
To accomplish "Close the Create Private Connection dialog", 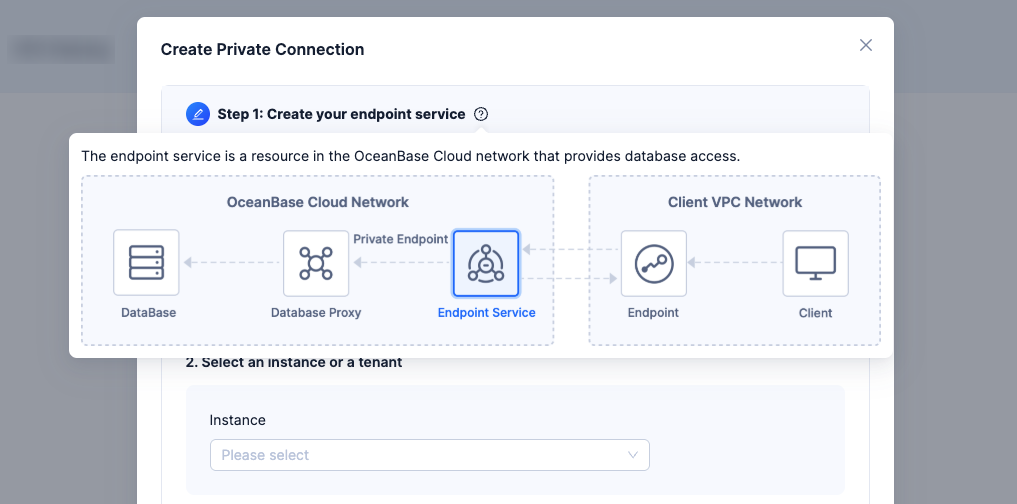I will [866, 45].
